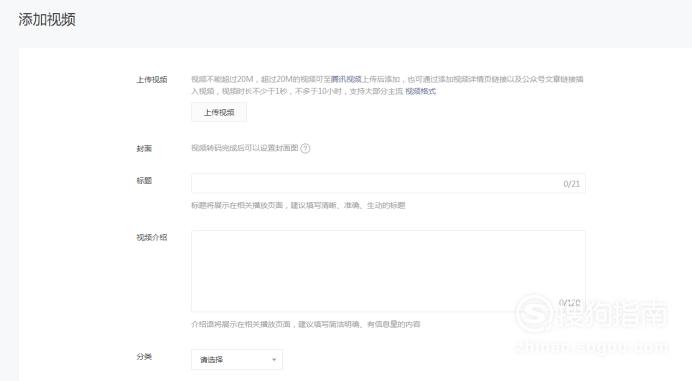The image size is (692, 381).
Task: Click the cover help question mark icon
Action: click(x=305, y=148)
